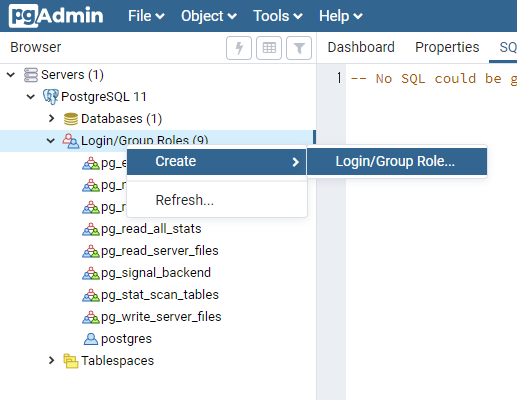Click the postgres user icon

pyautogui.click(x=91, y=339)
